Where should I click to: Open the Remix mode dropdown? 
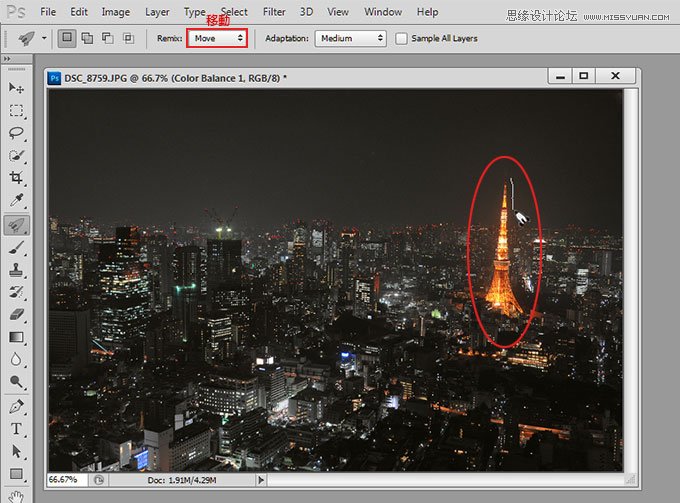(217, 38)
